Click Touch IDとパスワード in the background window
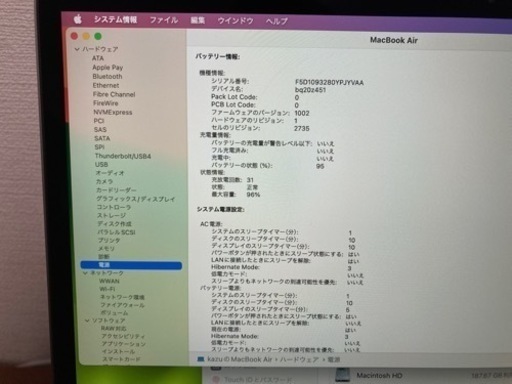Screen dimensions: 512x384 [258, 380]
